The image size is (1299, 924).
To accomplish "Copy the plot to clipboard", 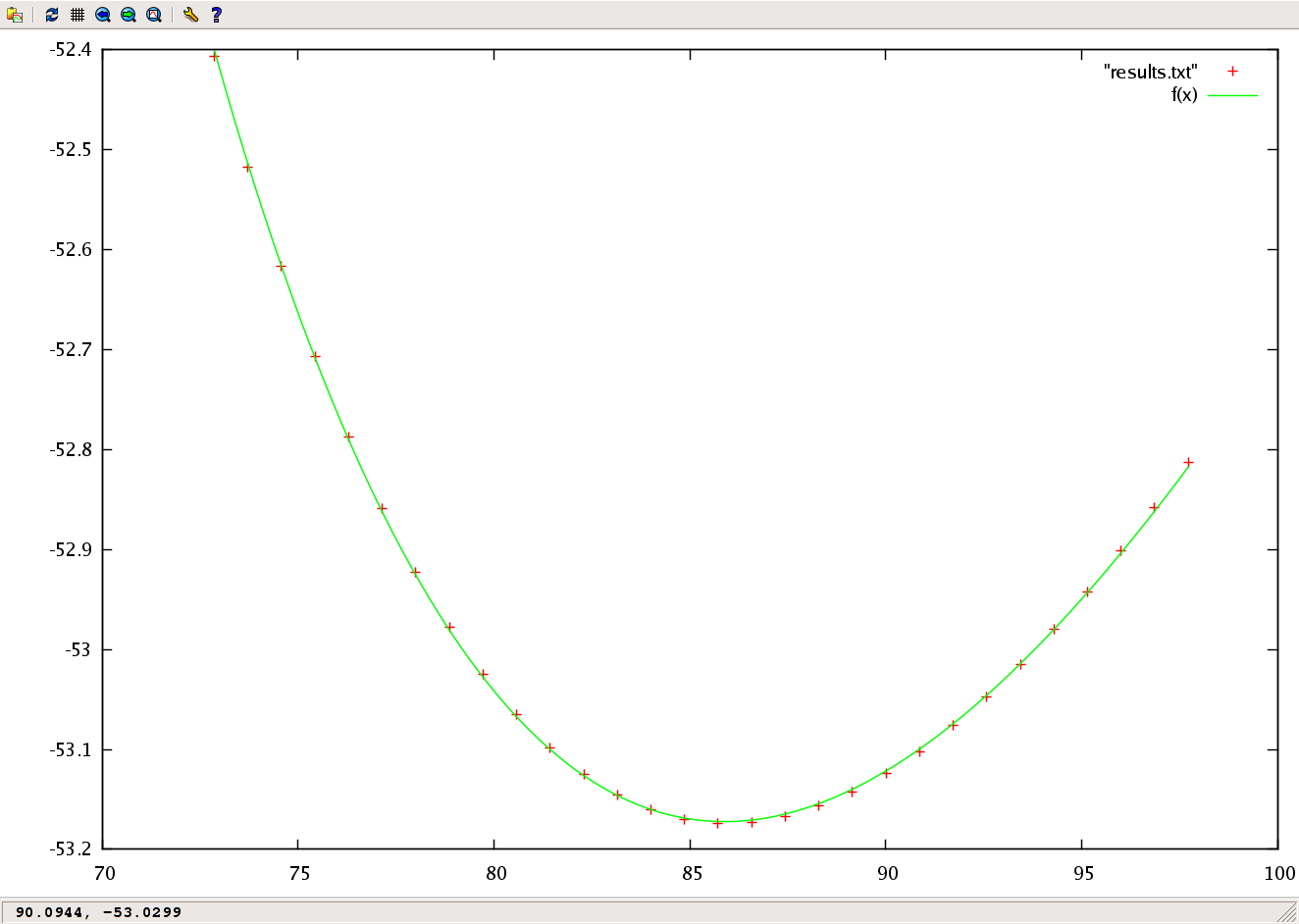I will pos(15,15).
